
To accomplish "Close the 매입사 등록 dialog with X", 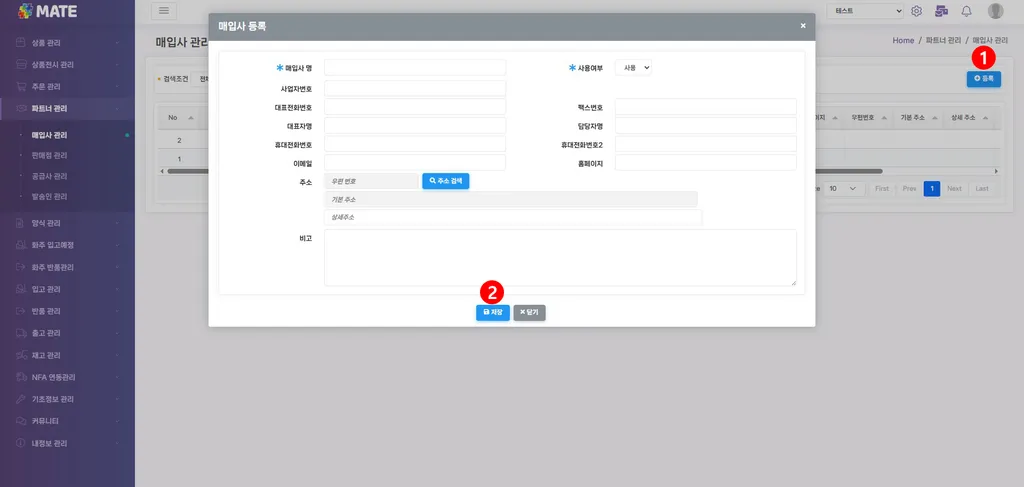I will tap(803, 26).
